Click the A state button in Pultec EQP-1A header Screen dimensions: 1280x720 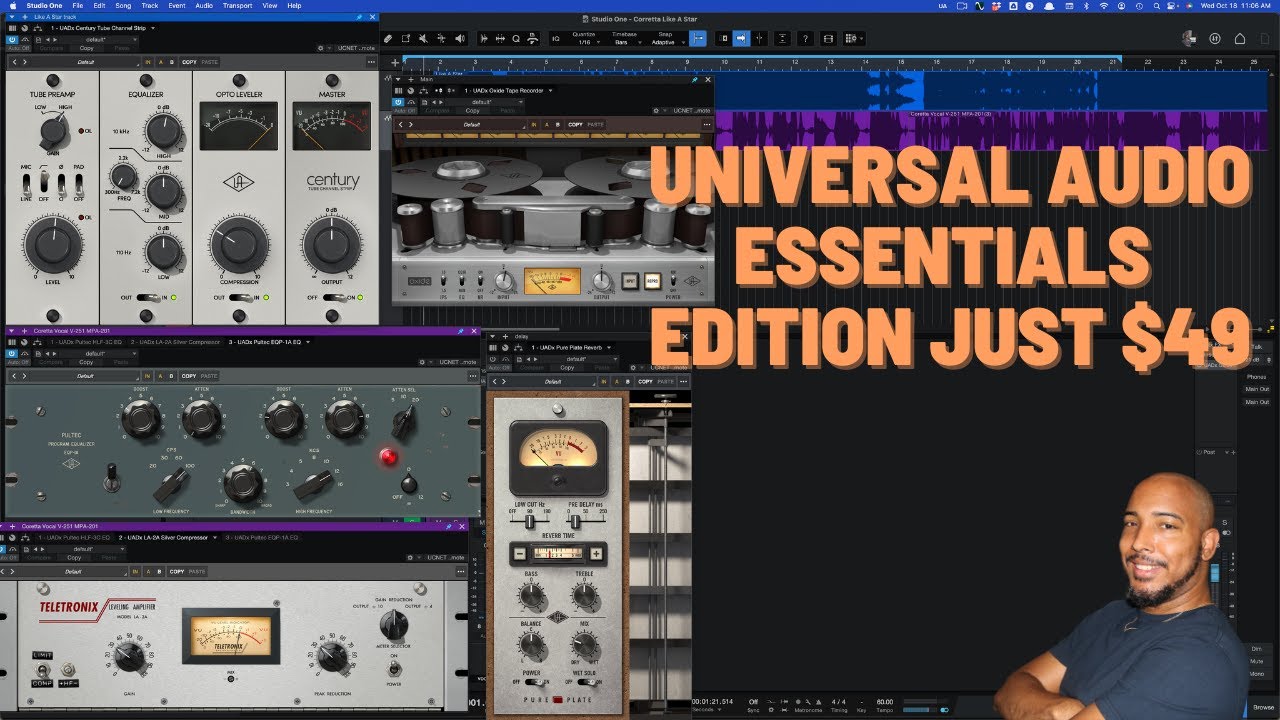160,376
